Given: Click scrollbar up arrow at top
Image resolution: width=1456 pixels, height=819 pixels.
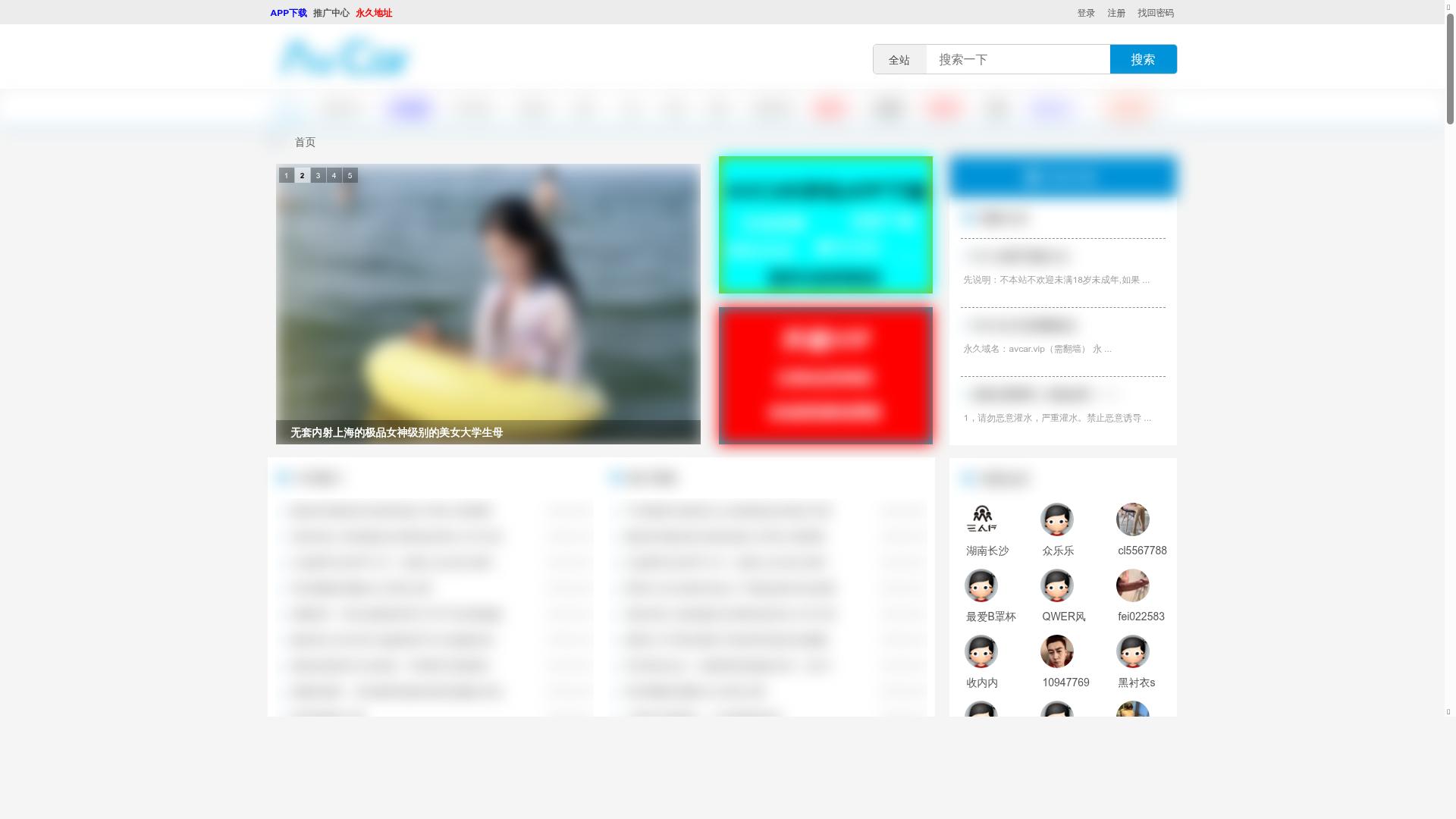Looking at the screenshot, I should pos(1449,6).
